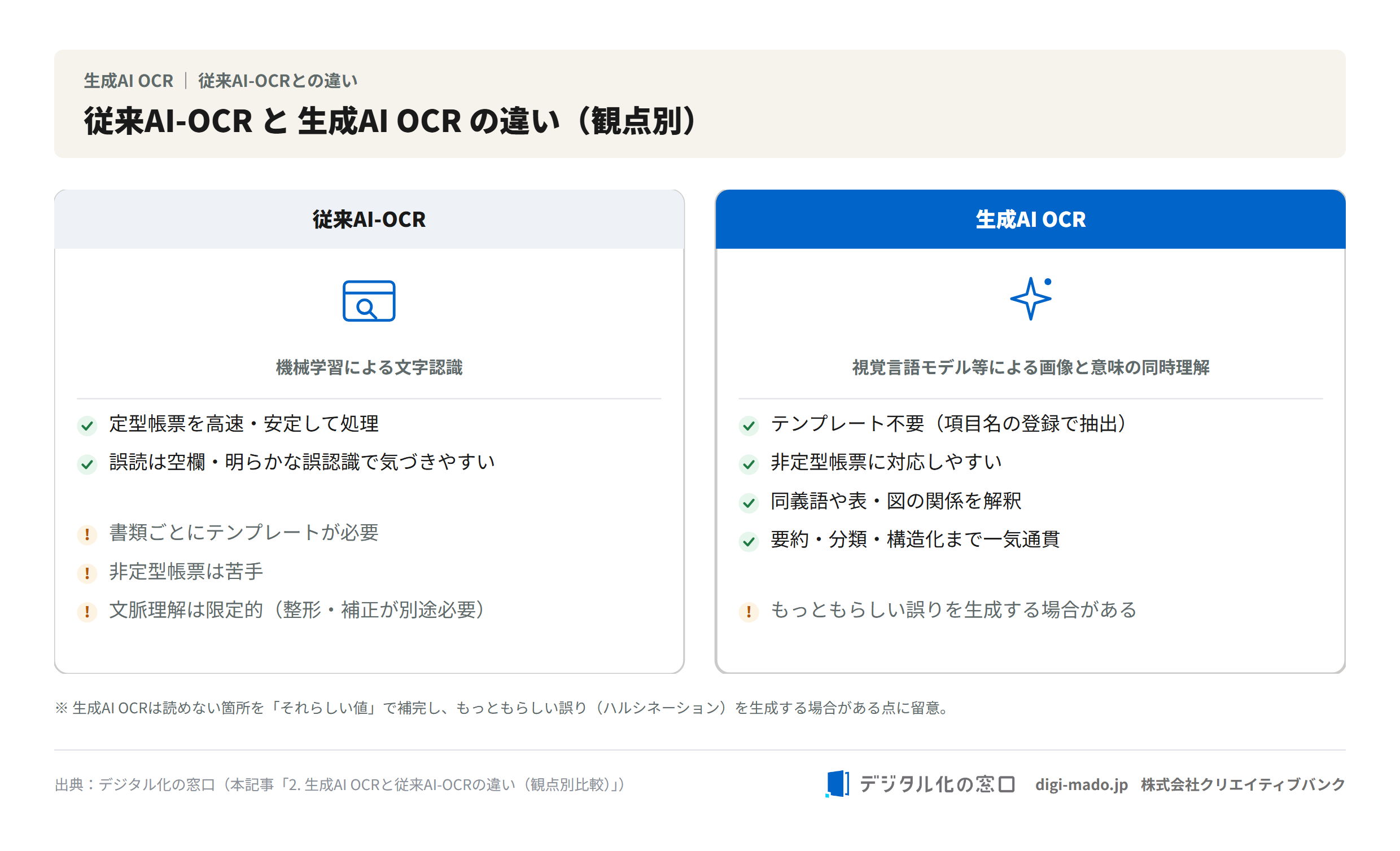Click the warning icon beside 文脈理解は限定的
The height and width of the screenshot is (851, 1400).
(87, 611)
